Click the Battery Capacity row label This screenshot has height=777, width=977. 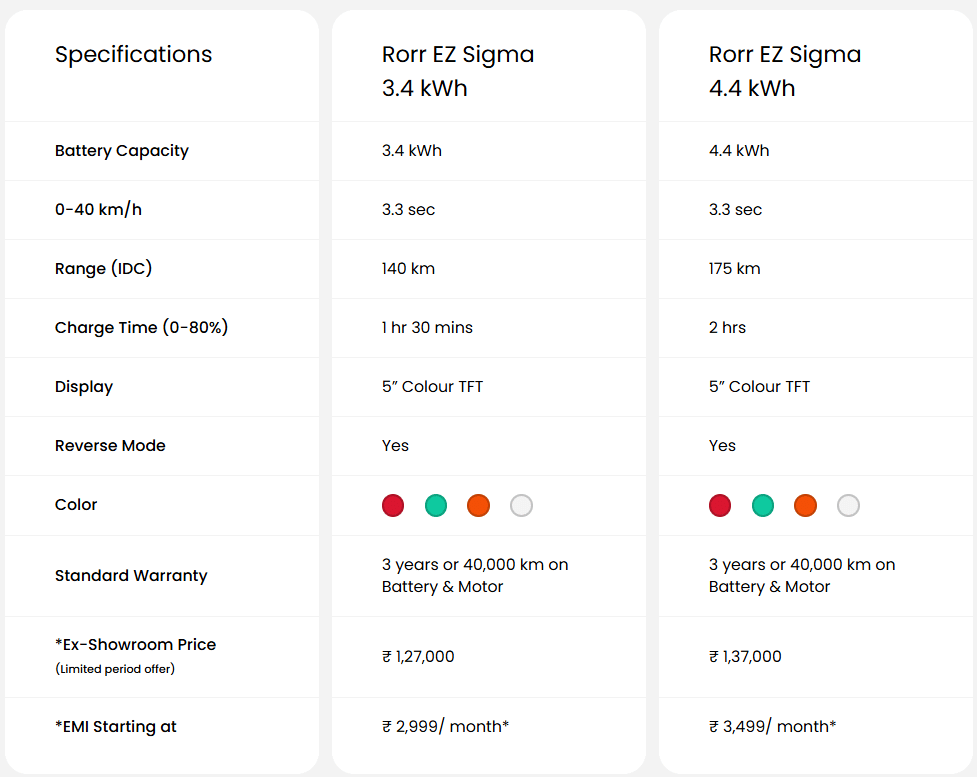[122, 151]
